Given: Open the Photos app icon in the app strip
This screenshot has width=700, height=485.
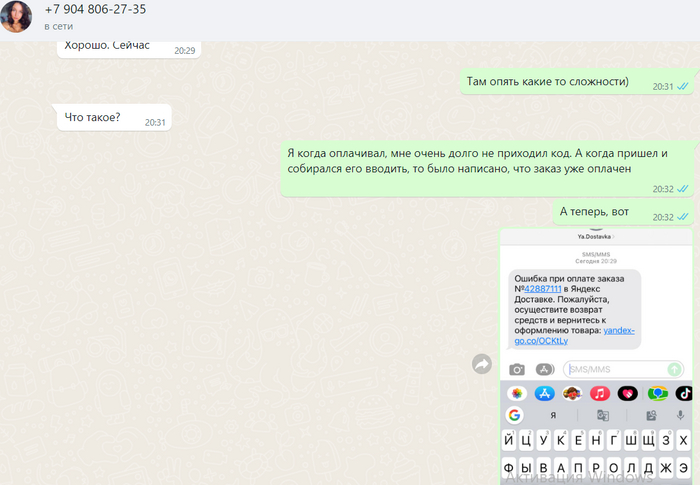Looking at the screenshot, I should 517,393.
